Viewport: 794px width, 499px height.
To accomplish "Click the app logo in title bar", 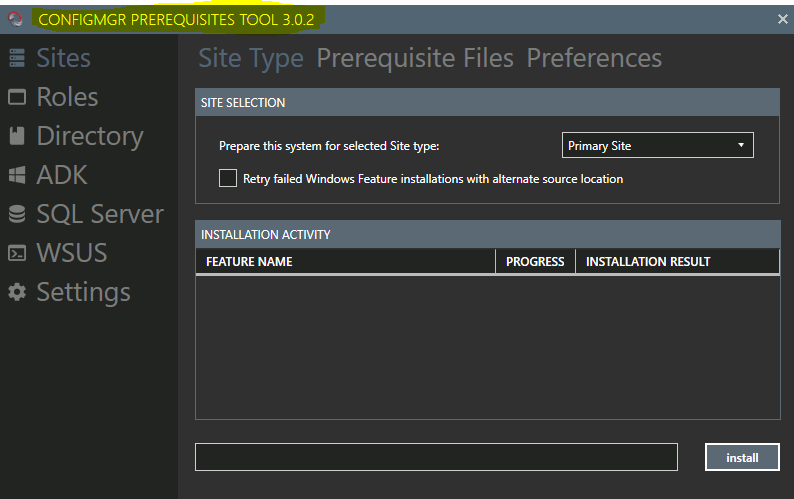I will pyautogui.click(x=15, y=19).
